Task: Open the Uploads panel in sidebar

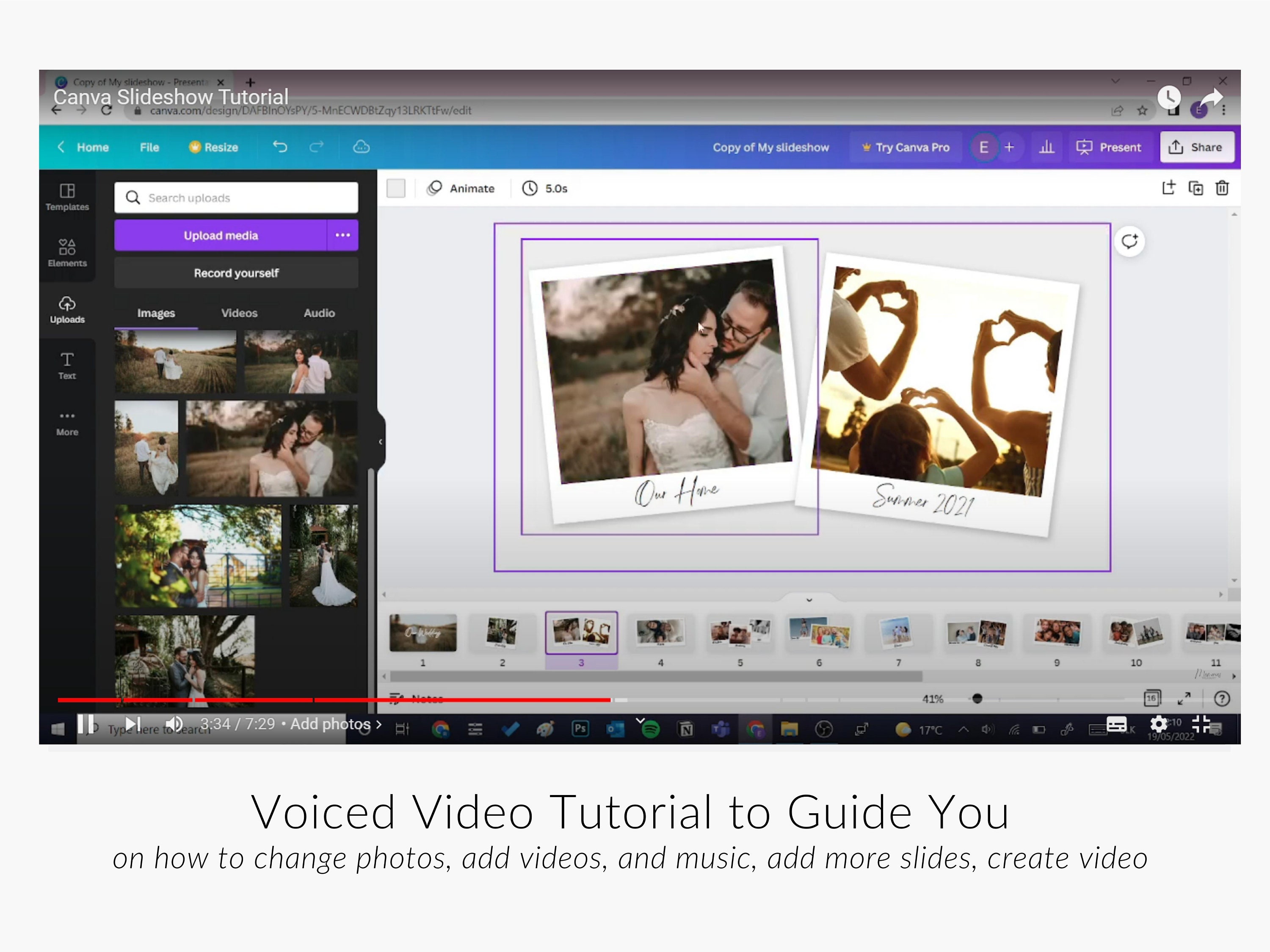Action: [x=67, y=309]
